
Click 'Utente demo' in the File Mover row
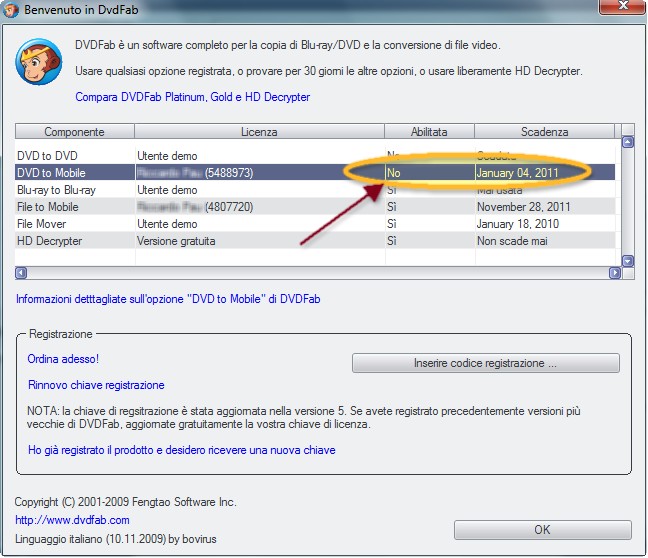(x=260, y=224)
